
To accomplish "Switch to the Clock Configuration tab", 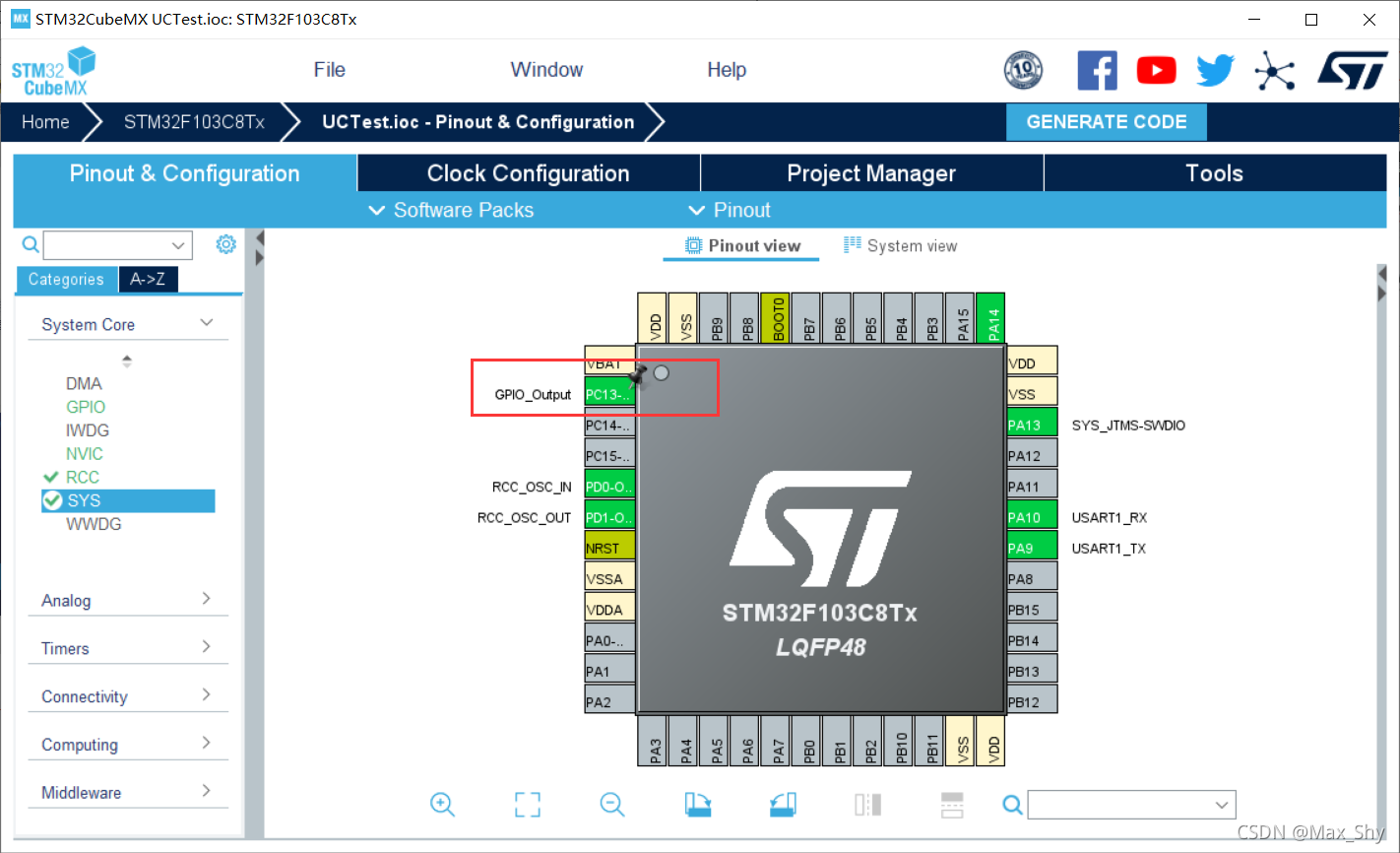I will coord(528,173).
